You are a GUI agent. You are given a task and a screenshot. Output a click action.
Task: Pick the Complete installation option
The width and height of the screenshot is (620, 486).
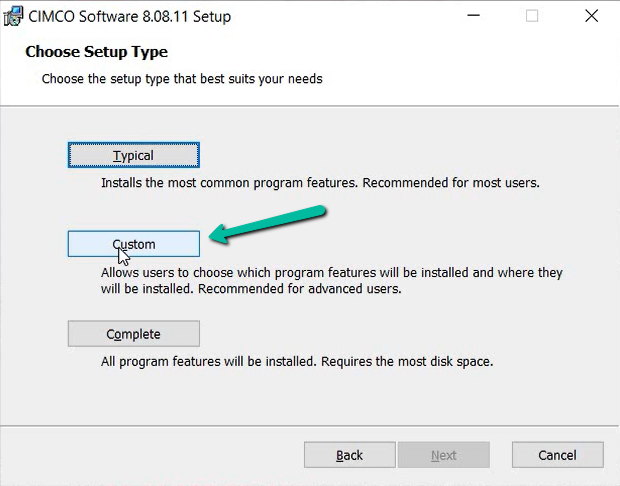[x=134, y=334]
